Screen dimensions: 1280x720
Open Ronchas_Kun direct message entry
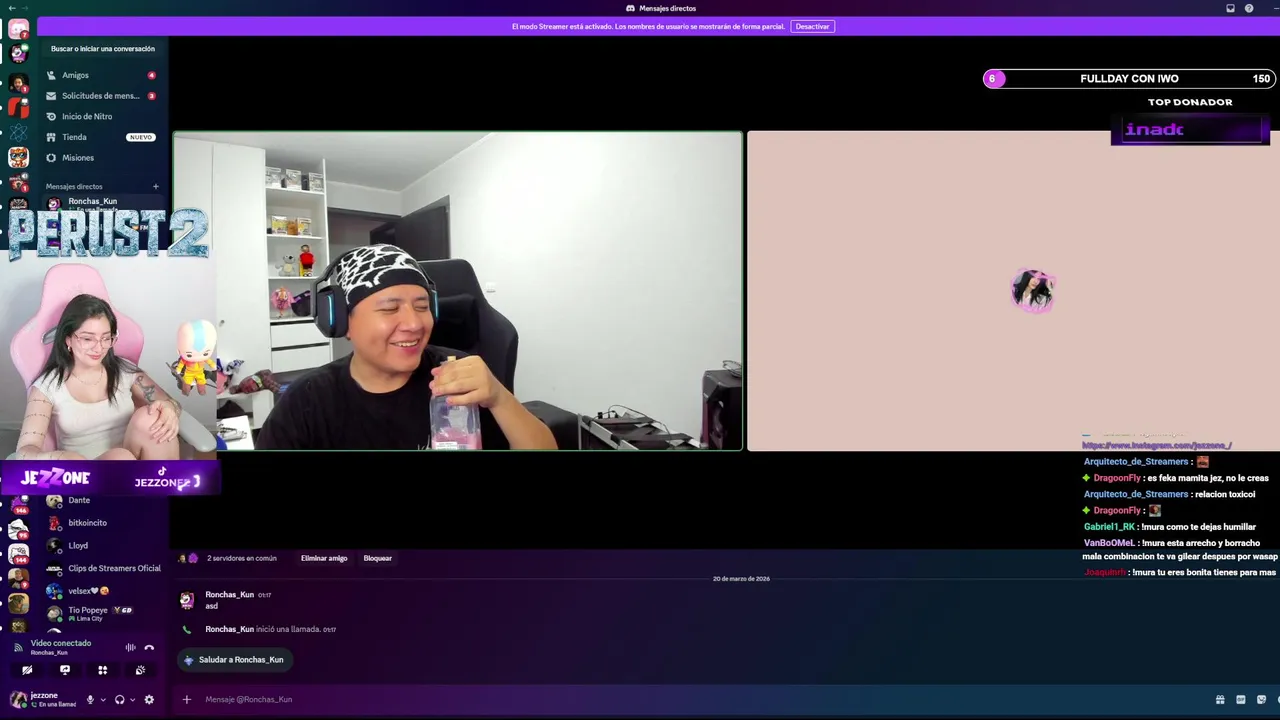click(x=101, y=202)
